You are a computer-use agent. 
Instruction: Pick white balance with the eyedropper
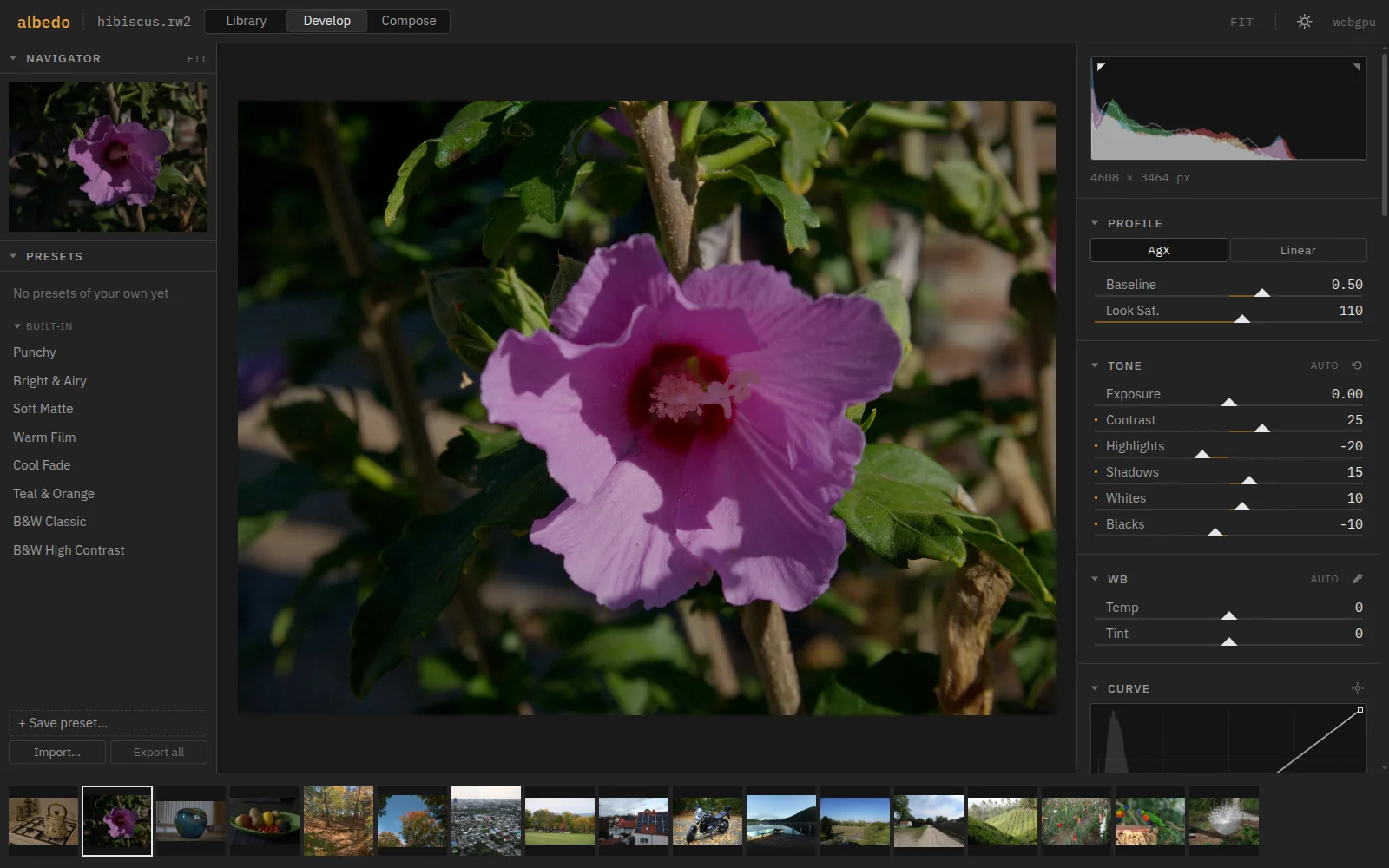[x=1357, y=579]
